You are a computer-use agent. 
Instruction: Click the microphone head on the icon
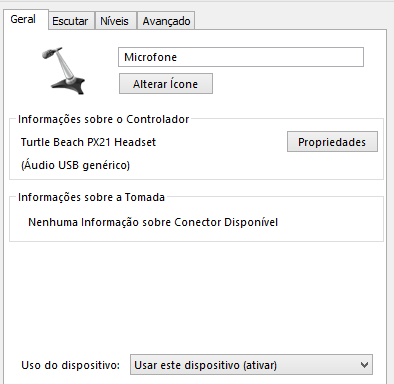pos(51,53)
